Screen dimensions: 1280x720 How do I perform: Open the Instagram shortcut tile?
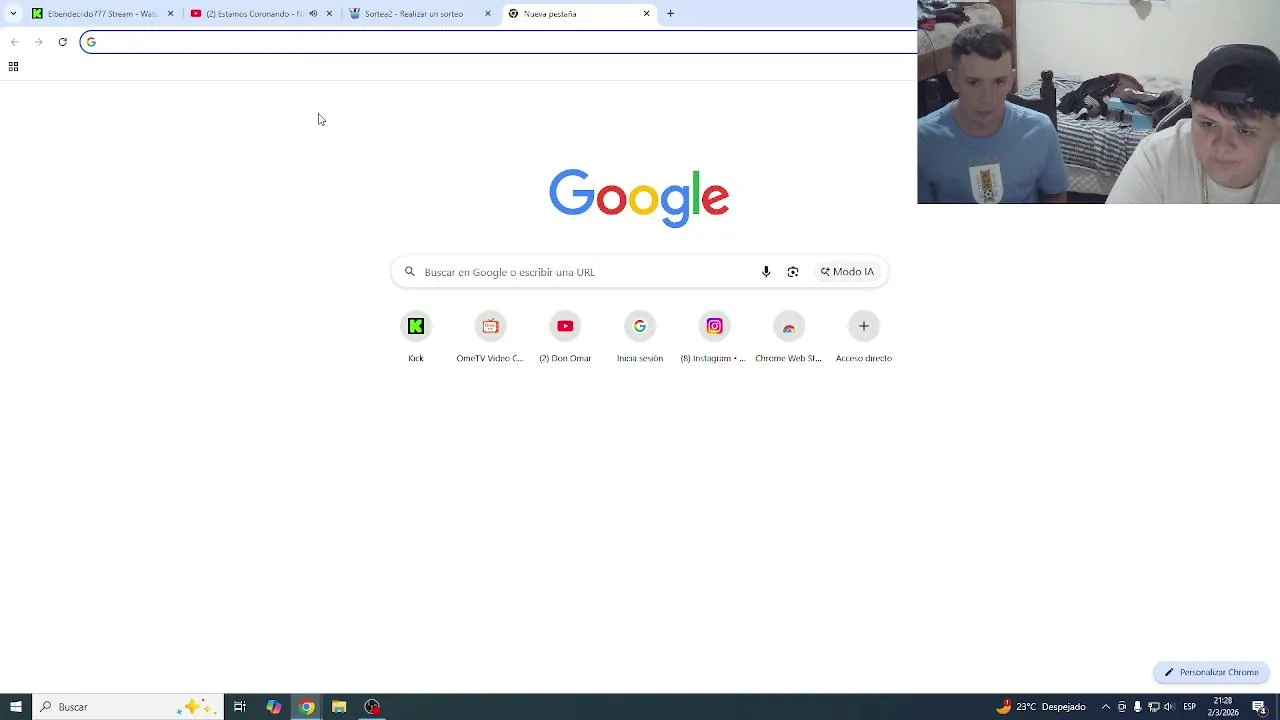[714, 337]
